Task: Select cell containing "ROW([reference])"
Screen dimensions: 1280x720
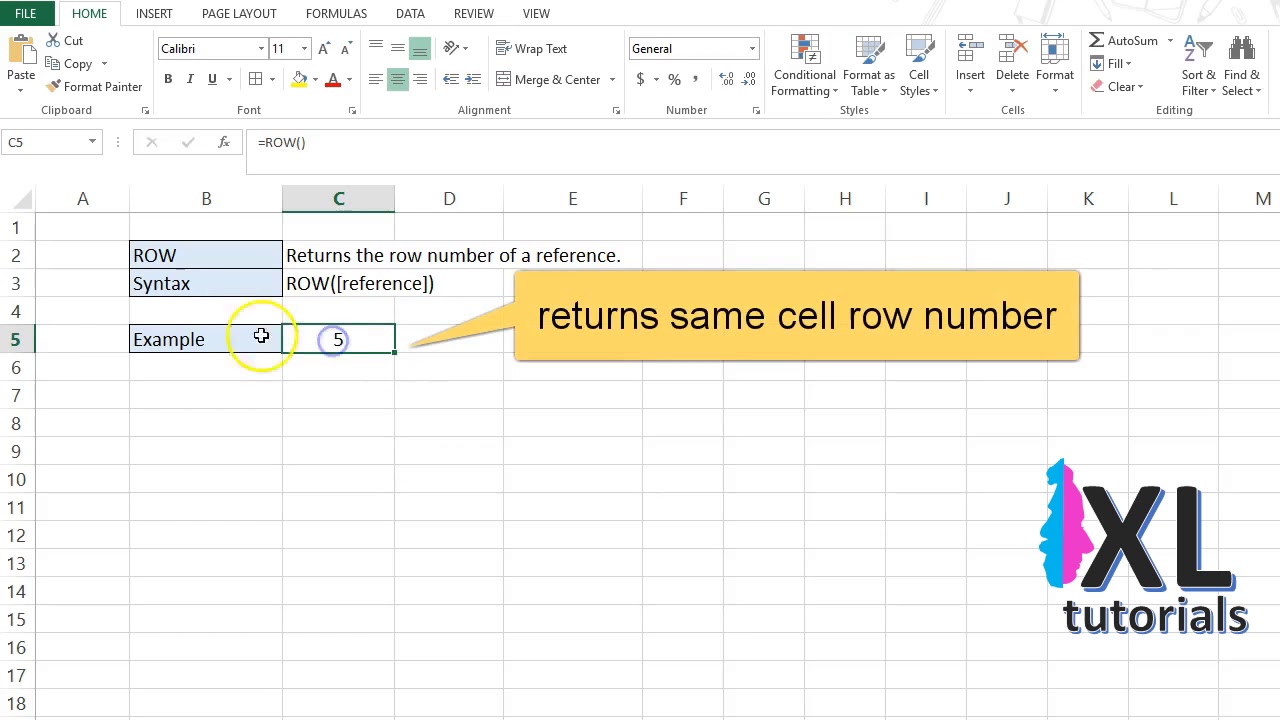Action: [339, 284]
